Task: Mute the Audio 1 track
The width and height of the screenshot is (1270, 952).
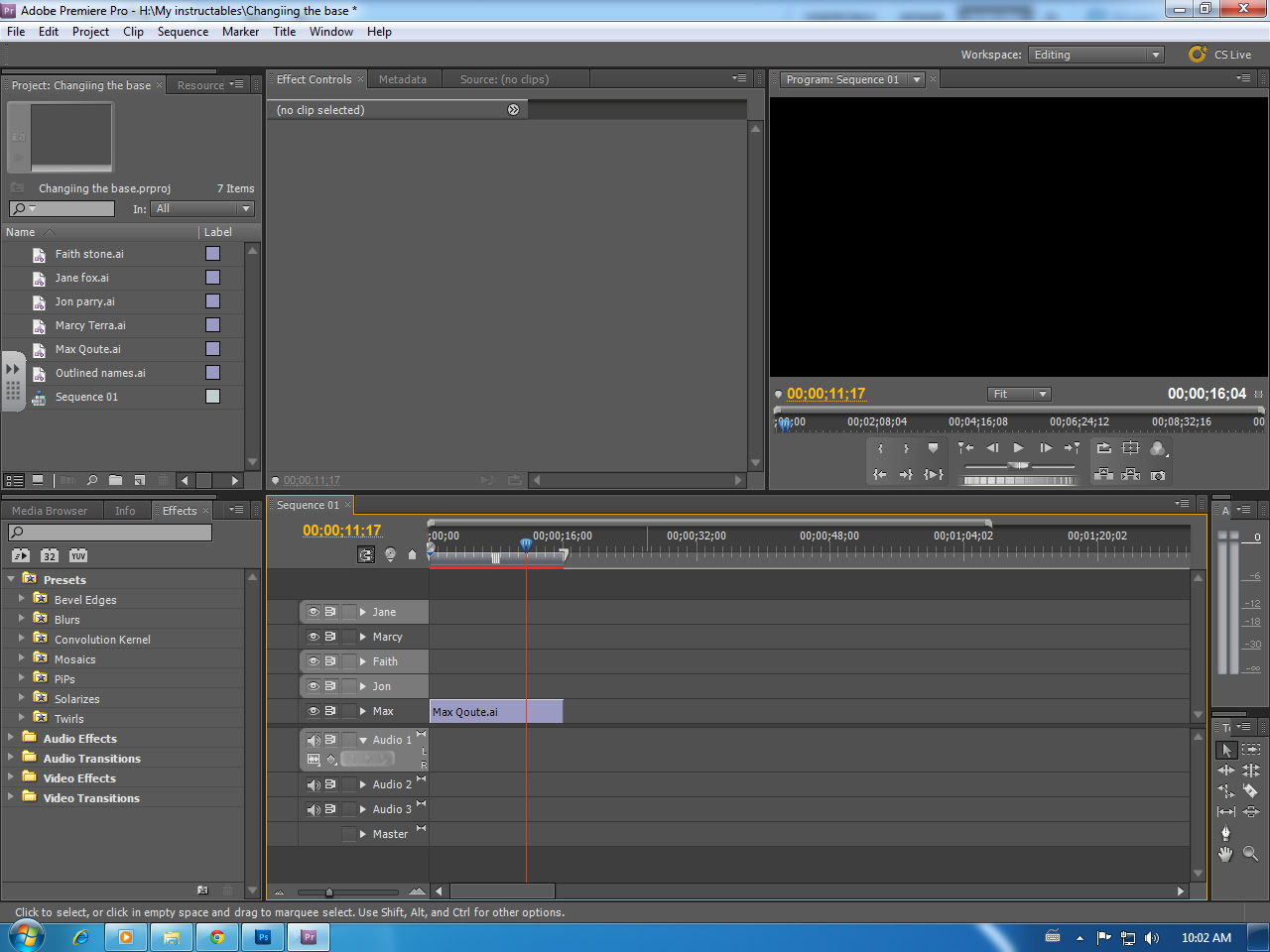Action: [314, 740]
